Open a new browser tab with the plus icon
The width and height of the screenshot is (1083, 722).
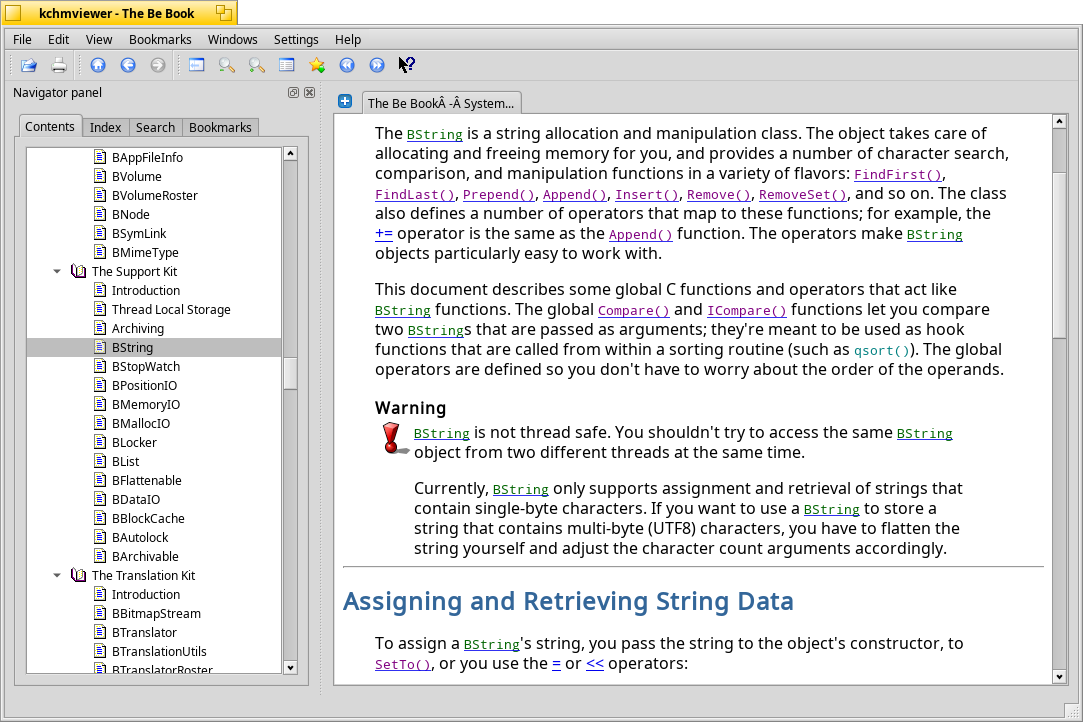click(345, 102)
